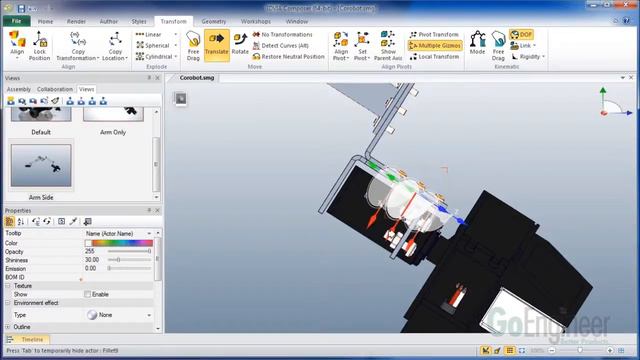Open Help icon at ribbon right
This screenshot has height=360, width=640.
(x=626, y=20)
